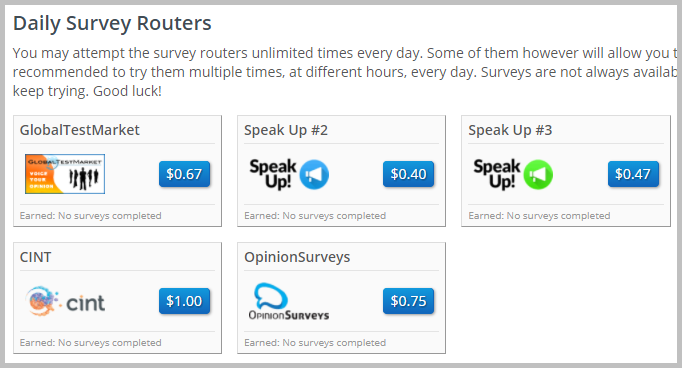Click the cint logo

click(65, 301)
